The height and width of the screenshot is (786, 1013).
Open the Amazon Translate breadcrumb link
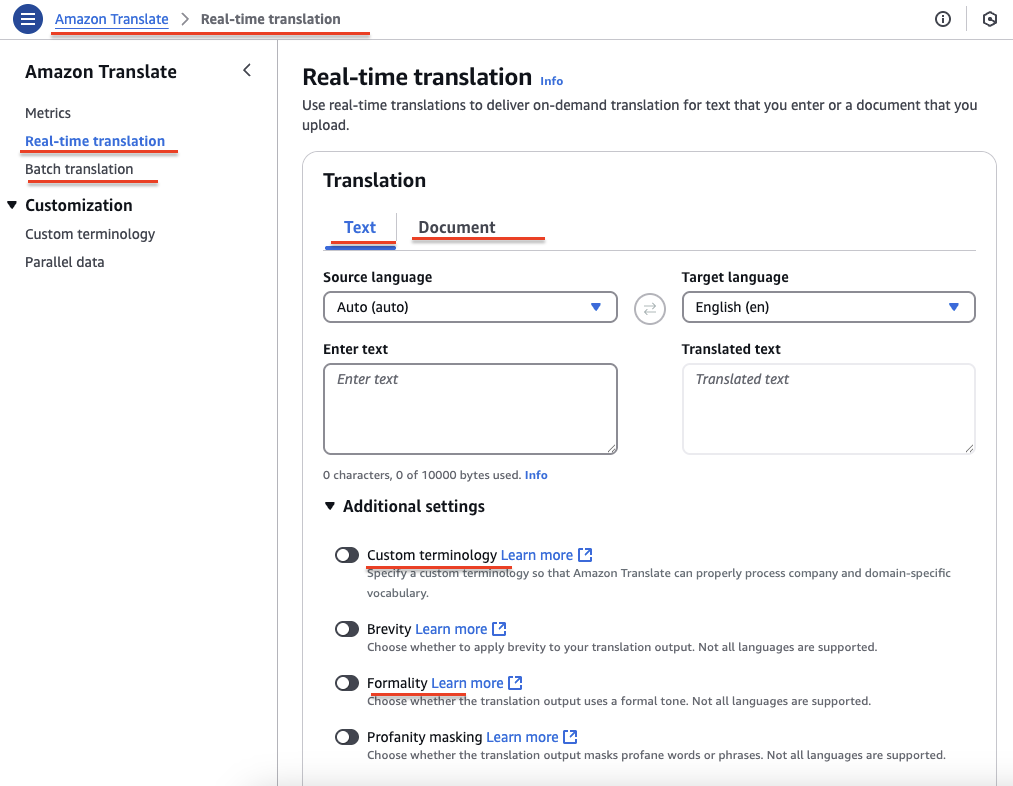pos(111,18)
